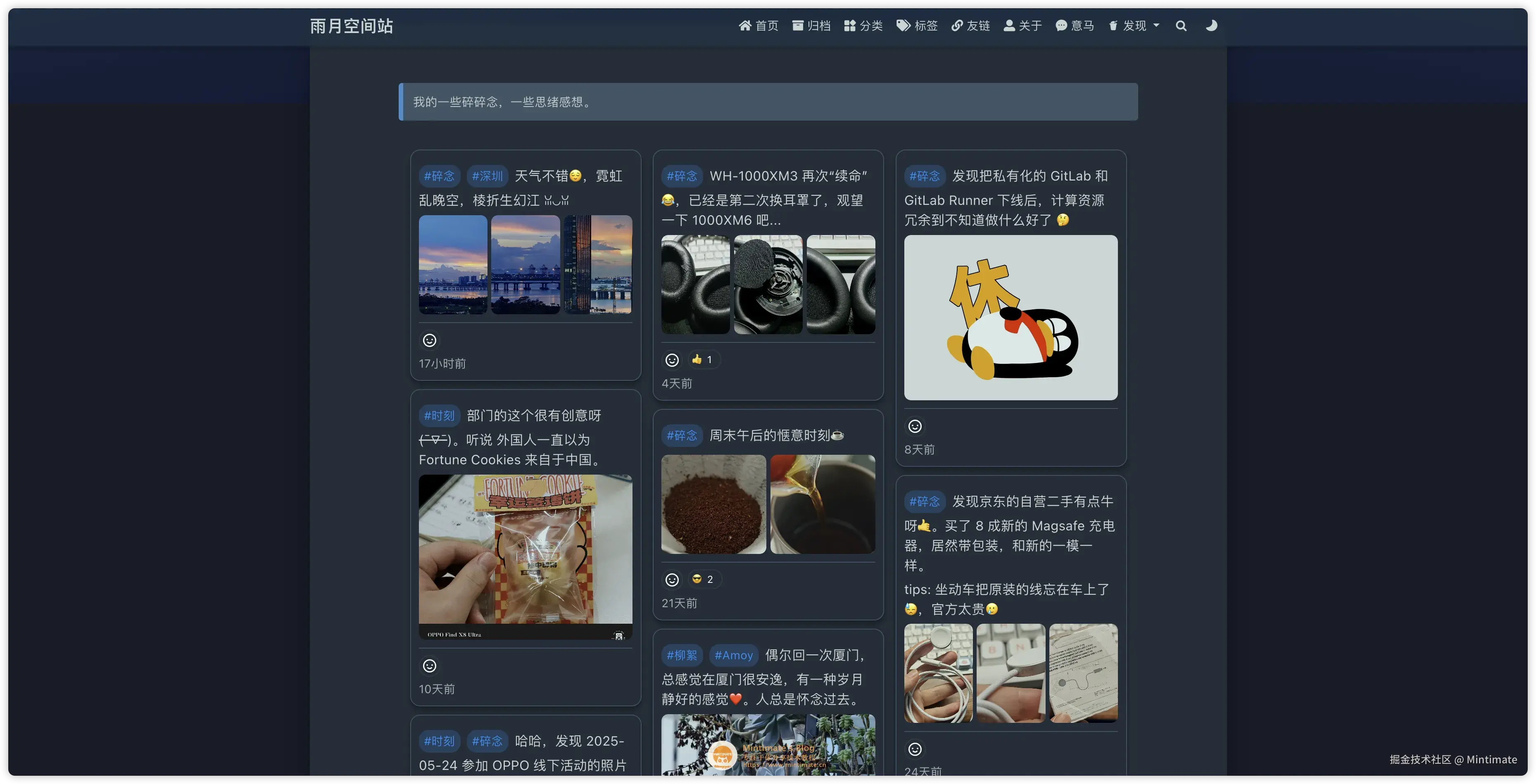Click the search magnifier icon in navbar
The width and height of the screenshot is (1536, 784).
1181,26
